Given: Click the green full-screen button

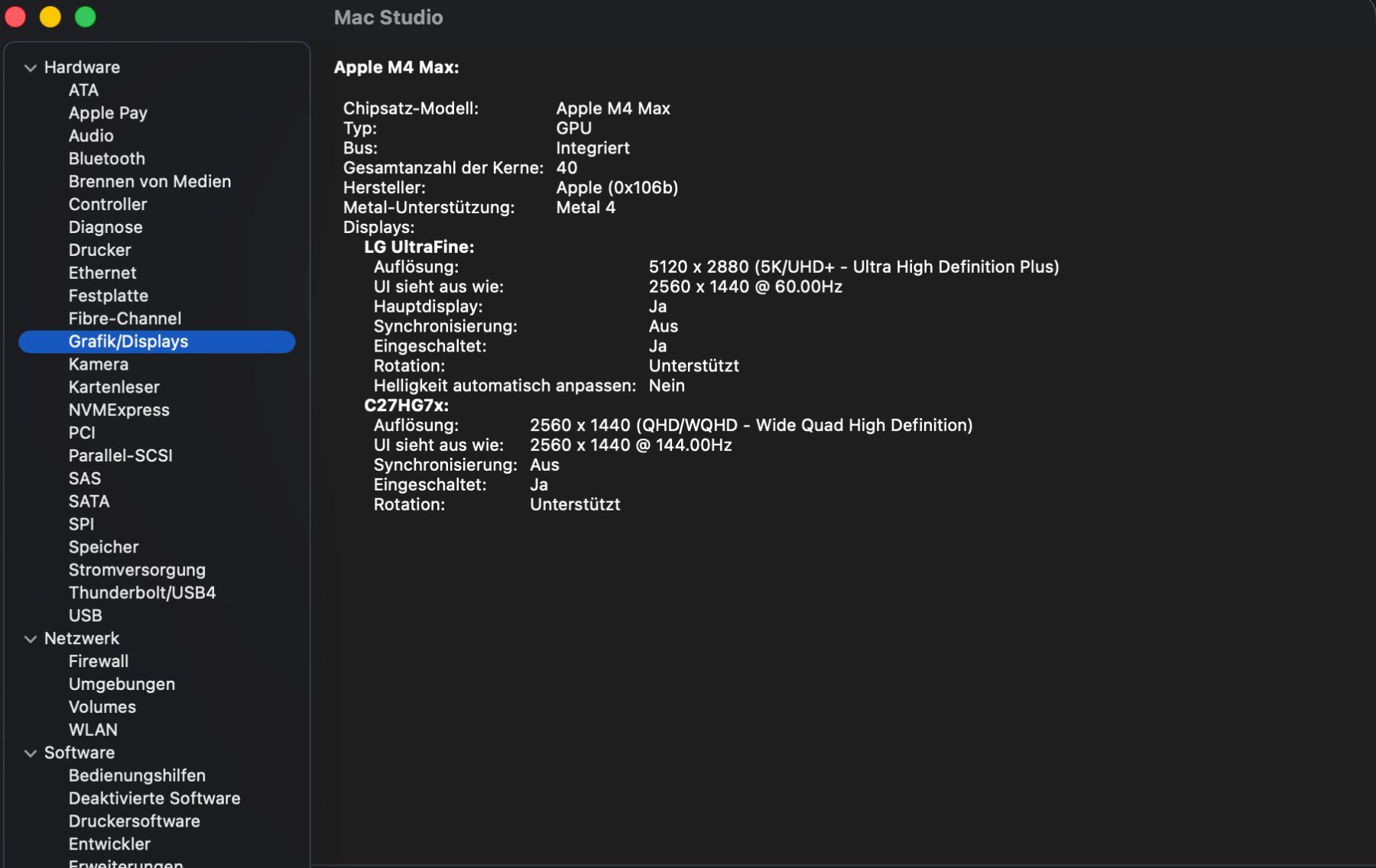Looking at the screenshot, I should tap(86, 17).
